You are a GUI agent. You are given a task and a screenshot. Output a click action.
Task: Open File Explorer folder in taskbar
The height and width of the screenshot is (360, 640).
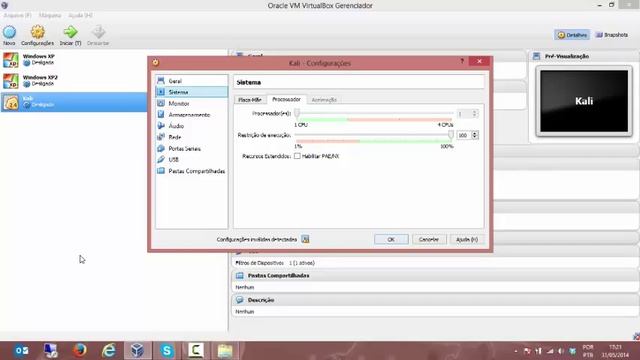click(x=225, y=351)
